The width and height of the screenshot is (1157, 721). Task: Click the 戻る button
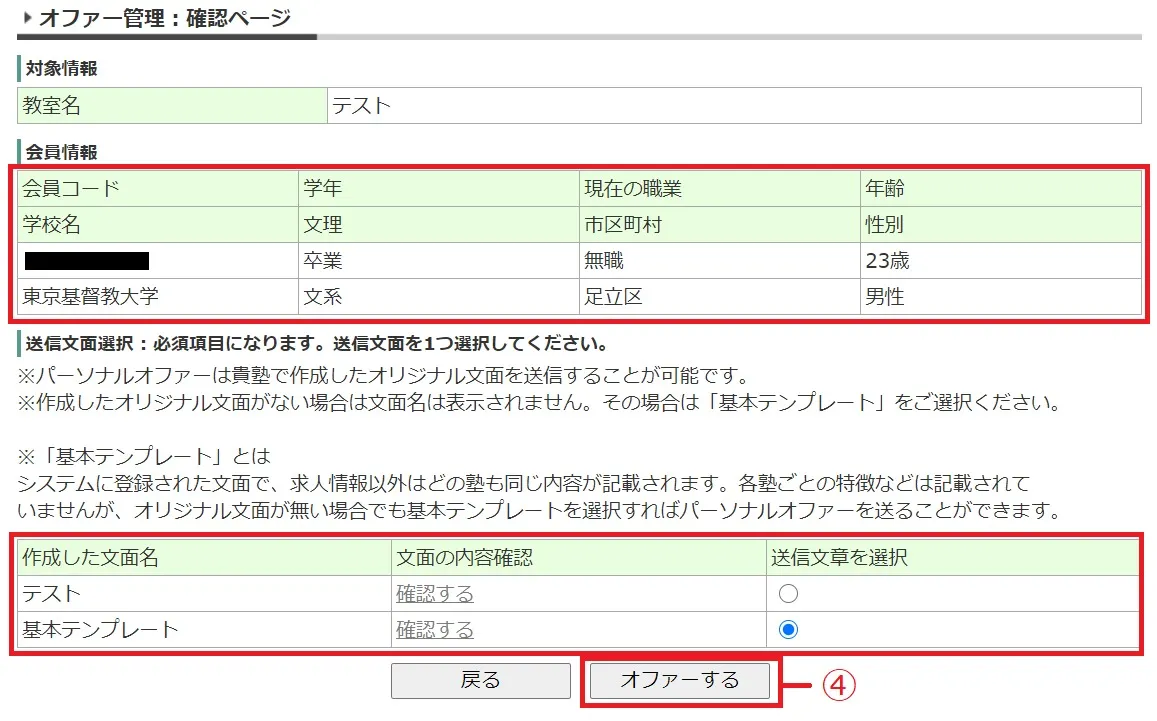tap(480, 681)
